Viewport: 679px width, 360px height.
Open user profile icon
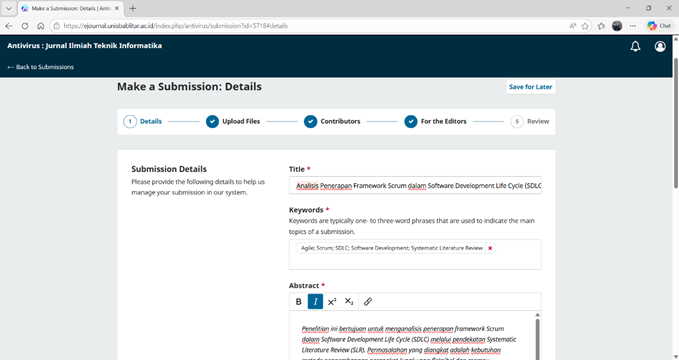coord(660,46)
